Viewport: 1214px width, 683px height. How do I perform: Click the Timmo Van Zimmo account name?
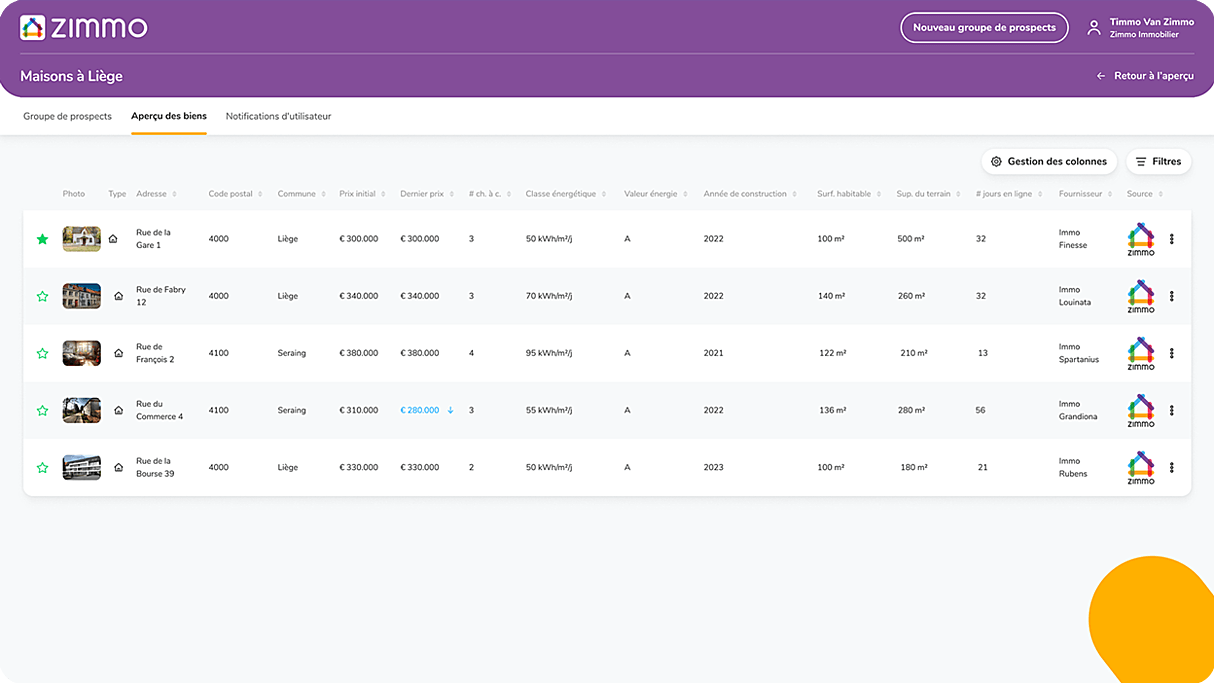(1152, 22)
